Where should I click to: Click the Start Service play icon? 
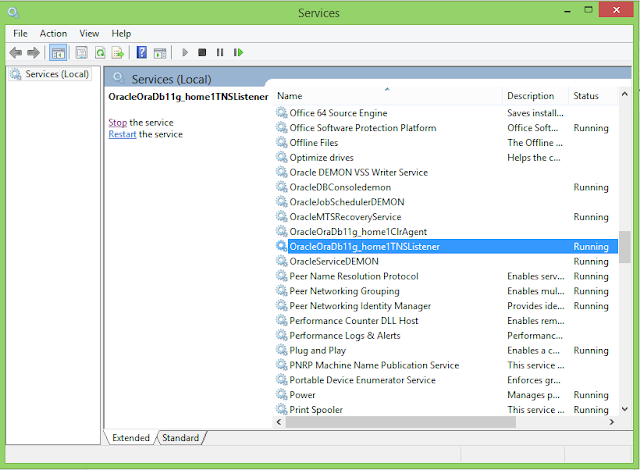[184, 53]
